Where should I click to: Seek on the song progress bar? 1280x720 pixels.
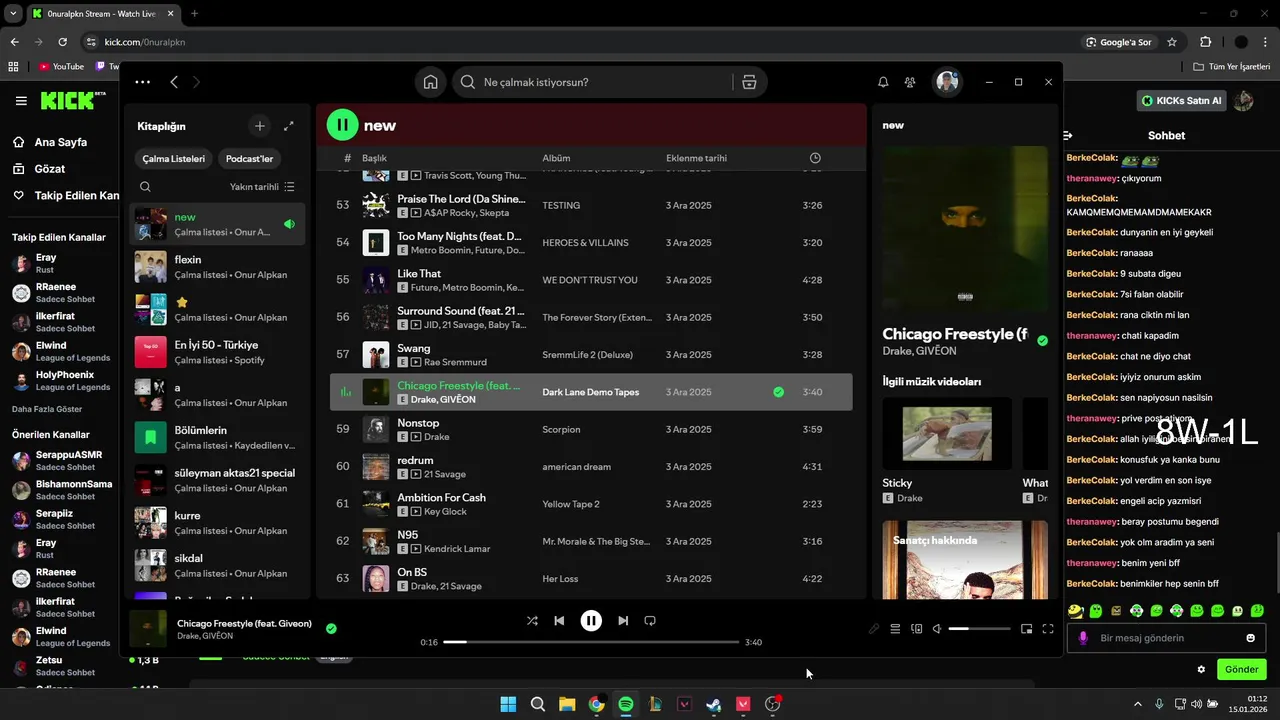pyautogui.click(x=591, y=642)
